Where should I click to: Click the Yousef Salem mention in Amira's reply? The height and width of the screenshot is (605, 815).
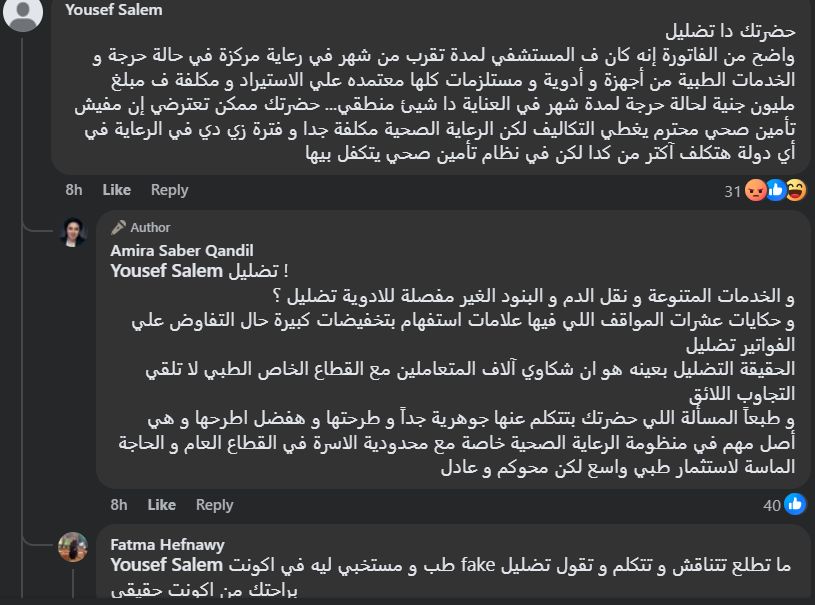tap(155, 270)
